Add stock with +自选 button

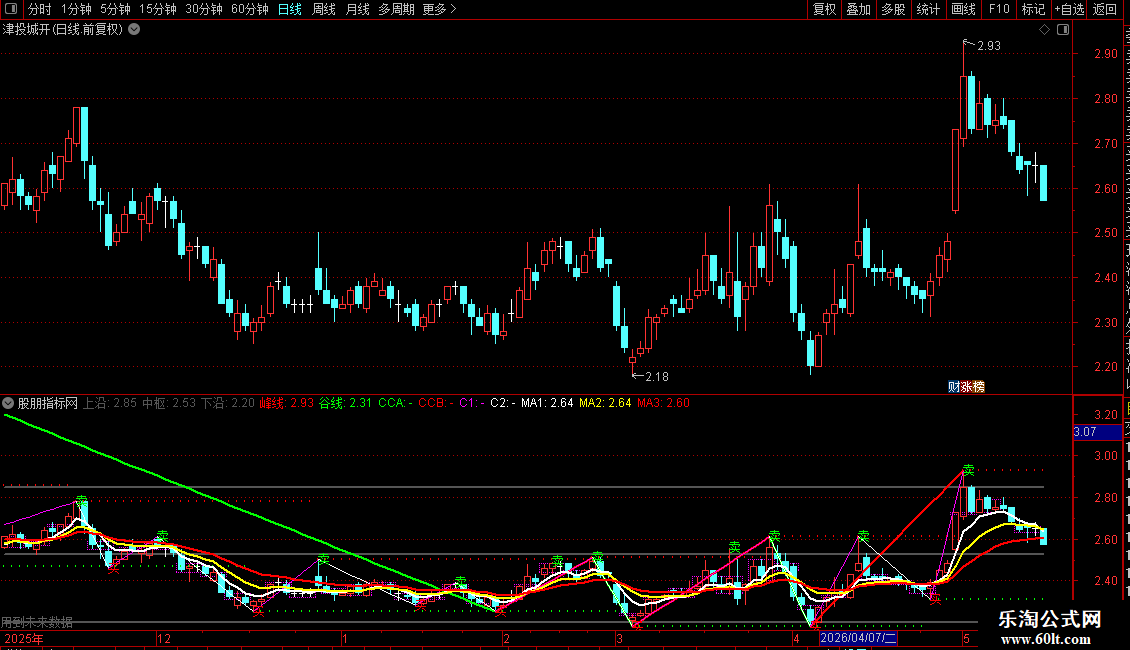[x=1069, y=9]
